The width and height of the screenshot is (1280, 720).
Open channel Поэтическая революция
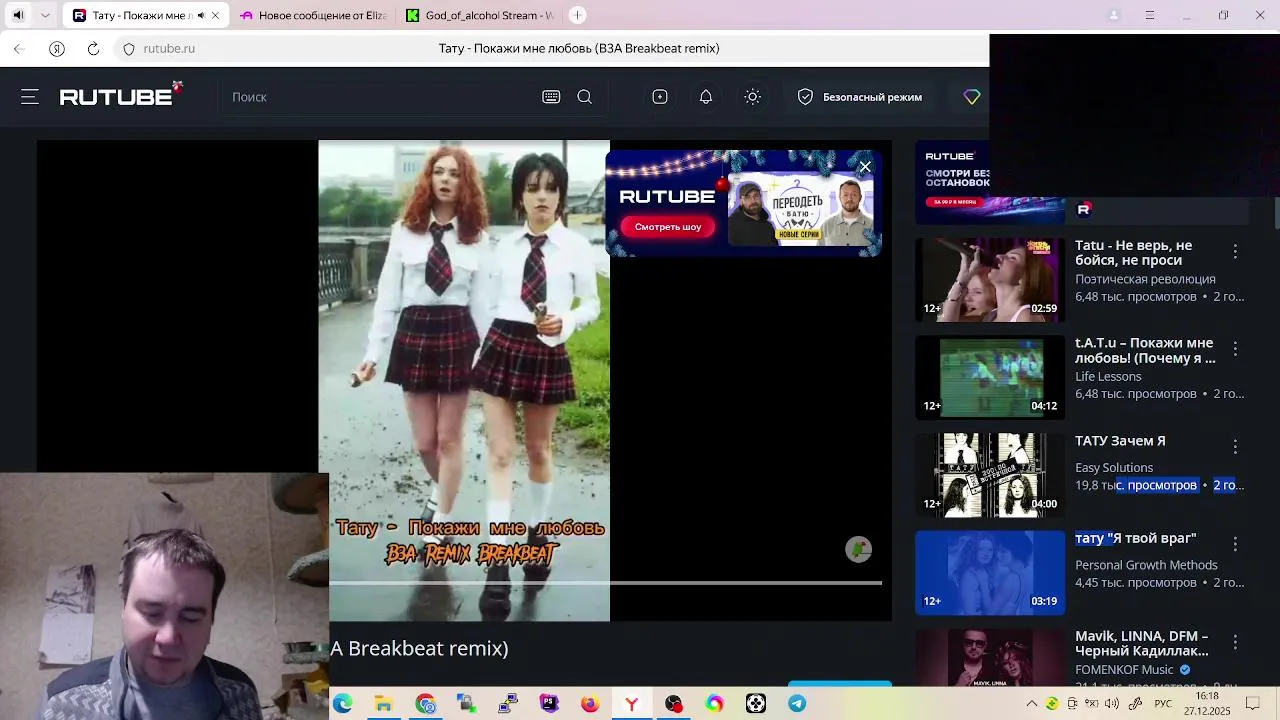[x=1145, y=279]
